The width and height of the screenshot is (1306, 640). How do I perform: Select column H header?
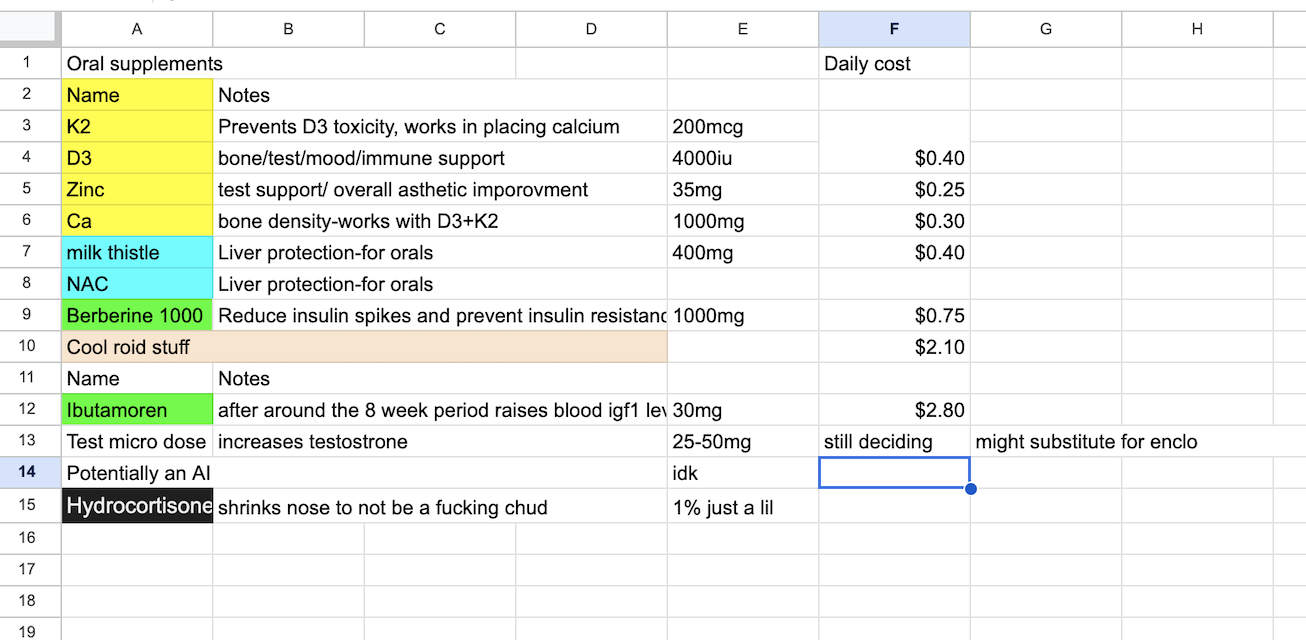pos(1197,29)
